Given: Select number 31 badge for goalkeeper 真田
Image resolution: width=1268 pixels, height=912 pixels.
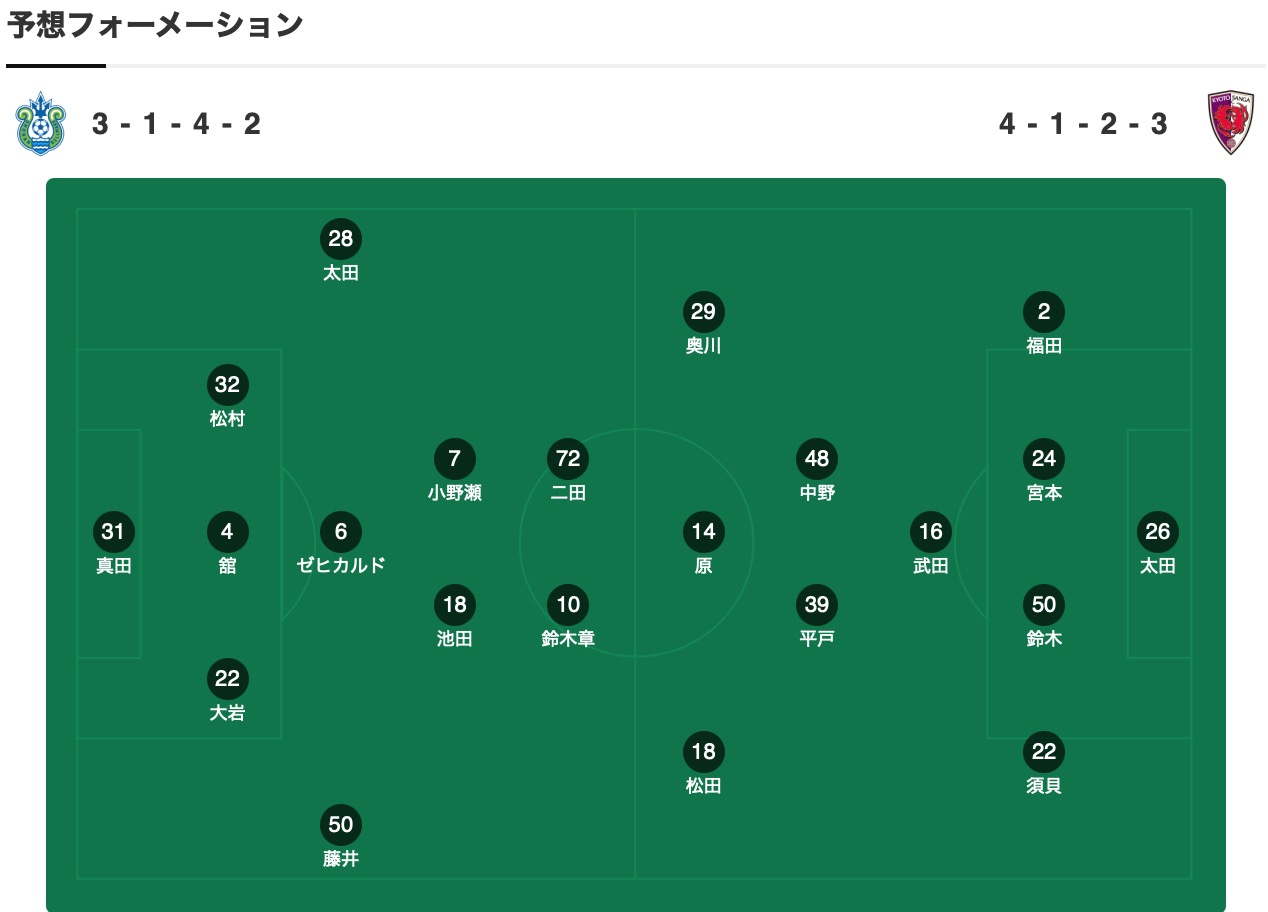Looking at the screenshot, I should point(114,532).
